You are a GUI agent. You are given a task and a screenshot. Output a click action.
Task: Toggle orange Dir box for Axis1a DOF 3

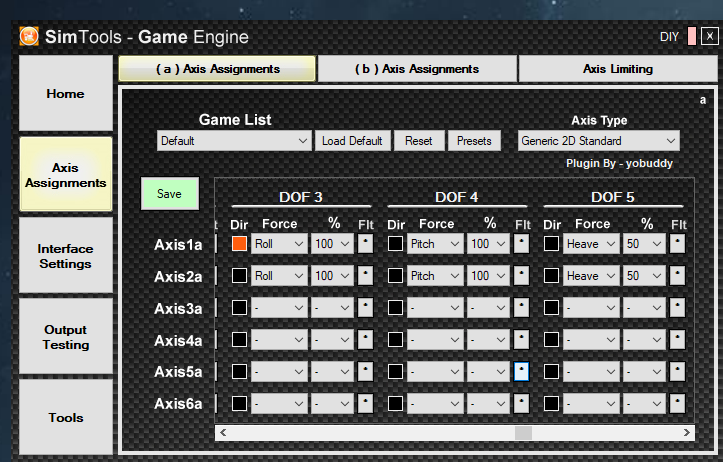point(239,243)
